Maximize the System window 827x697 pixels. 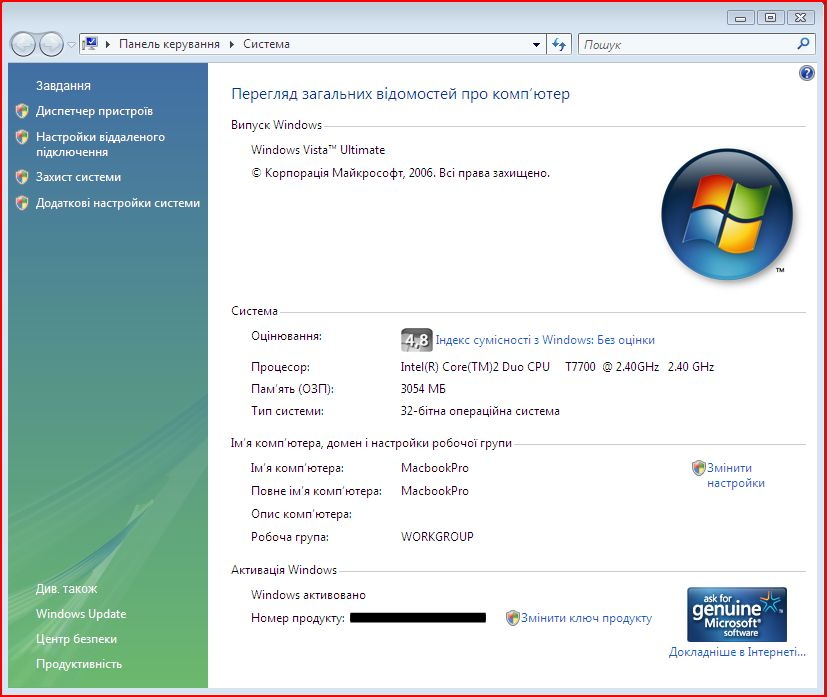click(771, 18)
